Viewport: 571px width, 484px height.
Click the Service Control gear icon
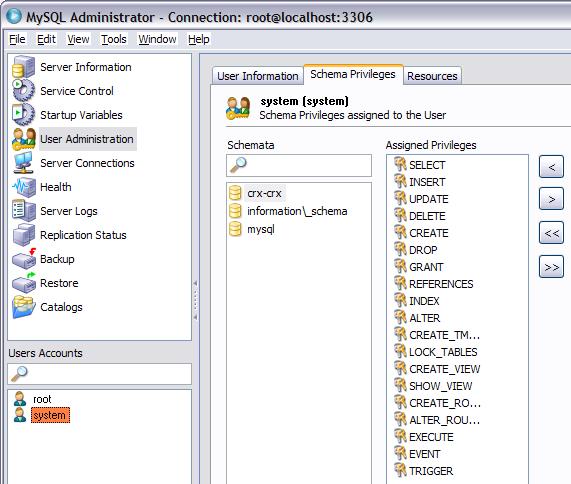(24, 90)
